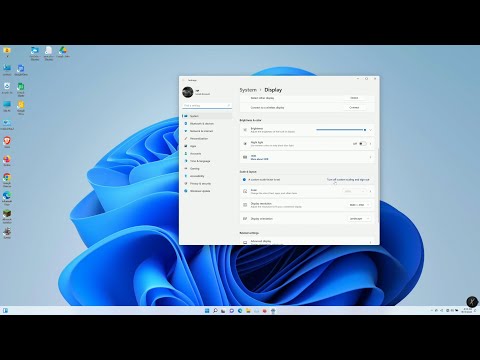Click the taskbar clock and date

(467, 311)
